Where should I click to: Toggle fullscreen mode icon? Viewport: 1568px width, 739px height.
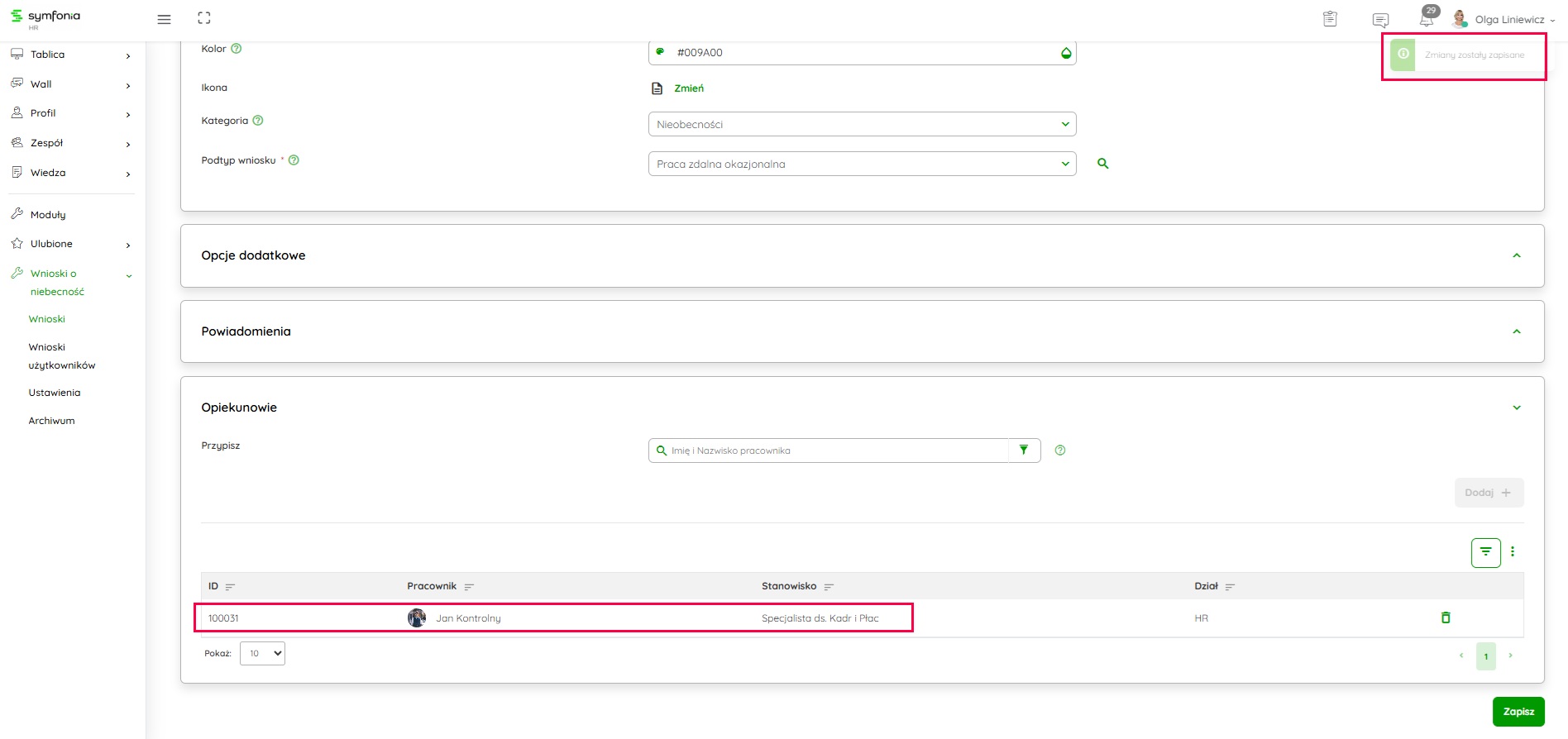pyautogui.click(x=204, y=18)
